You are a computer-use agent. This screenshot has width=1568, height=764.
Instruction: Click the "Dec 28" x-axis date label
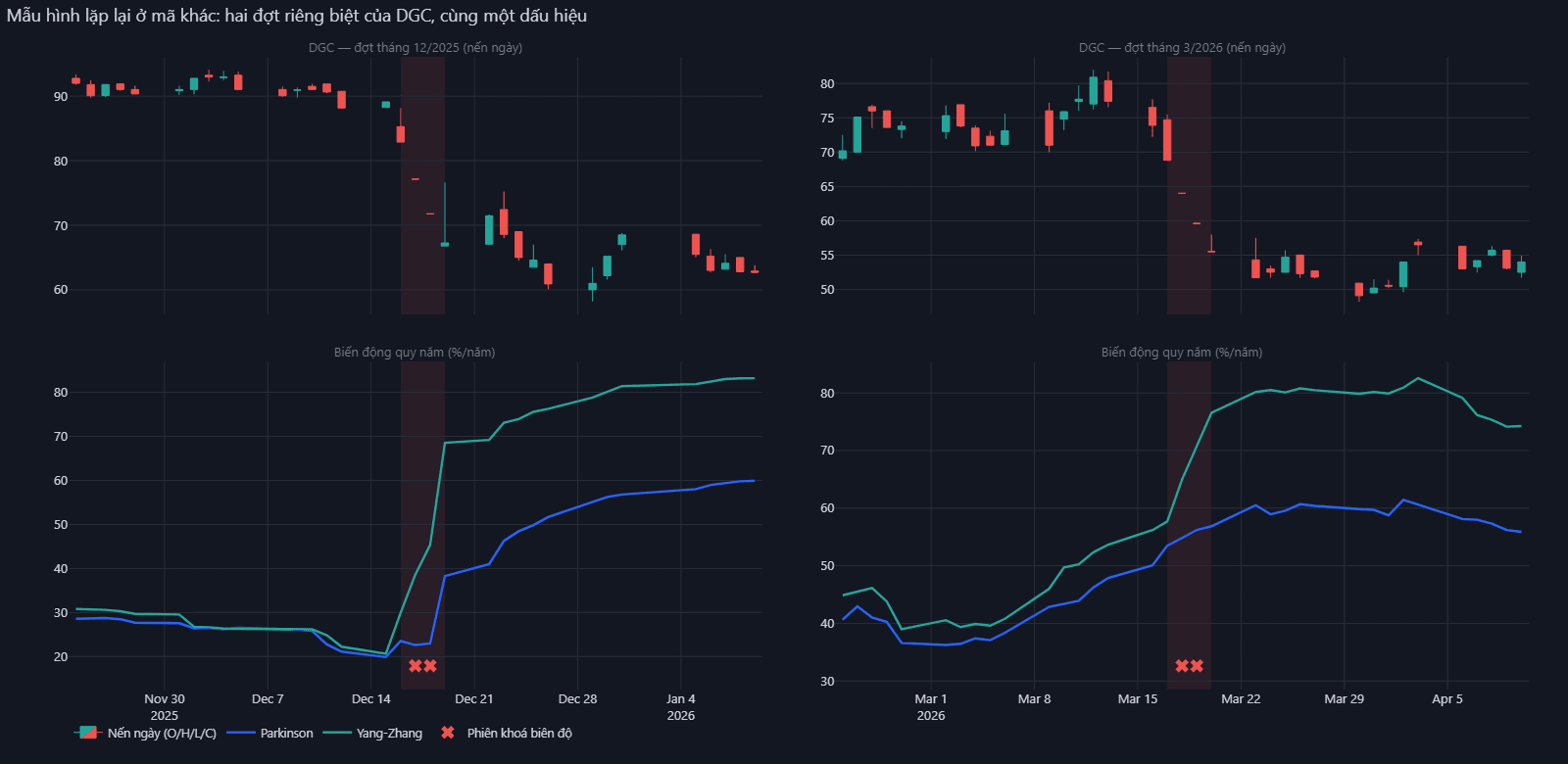coord(577,698)
